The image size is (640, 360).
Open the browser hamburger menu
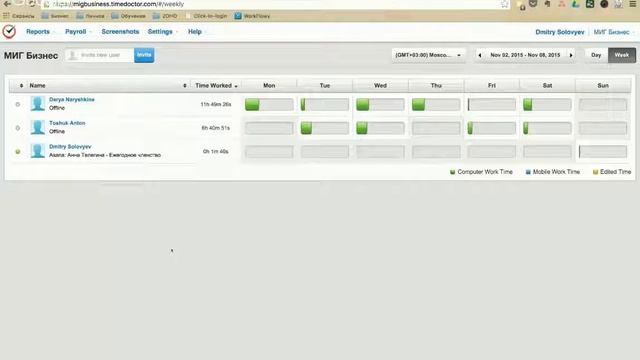632,4
